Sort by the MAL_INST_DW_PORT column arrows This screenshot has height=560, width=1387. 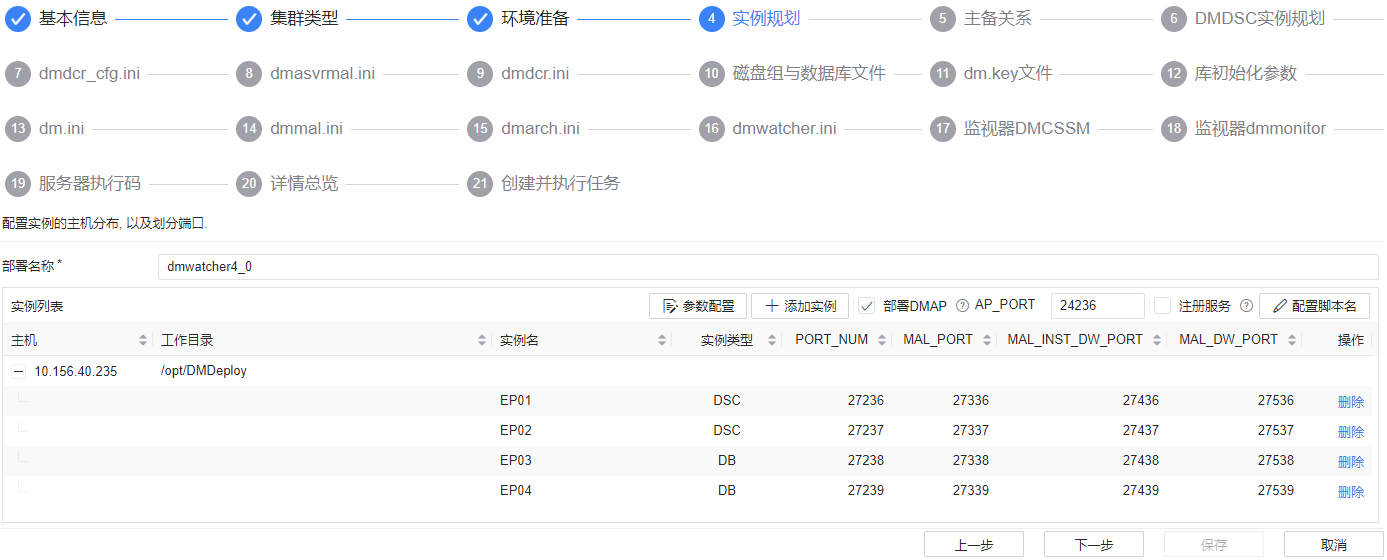tap(1157, 341)
